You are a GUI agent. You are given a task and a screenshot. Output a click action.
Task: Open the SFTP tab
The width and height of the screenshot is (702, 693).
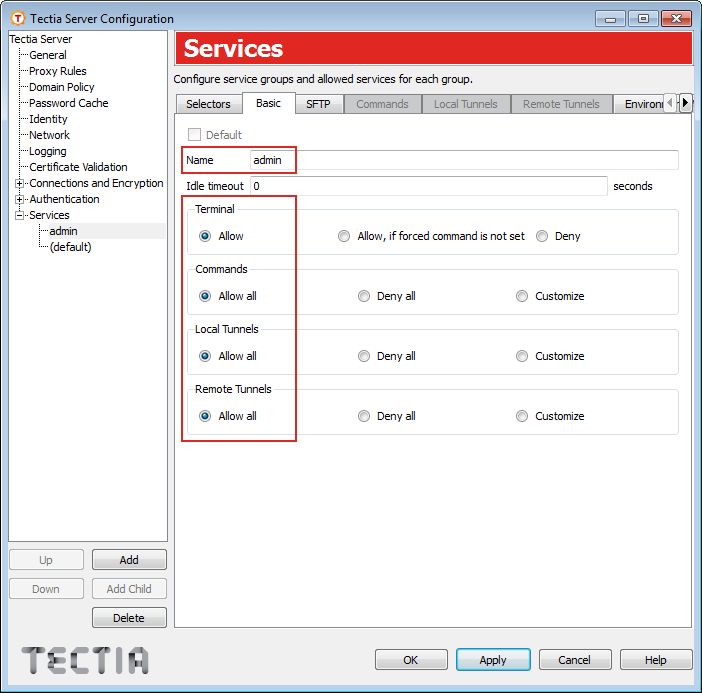click(318, 104)
